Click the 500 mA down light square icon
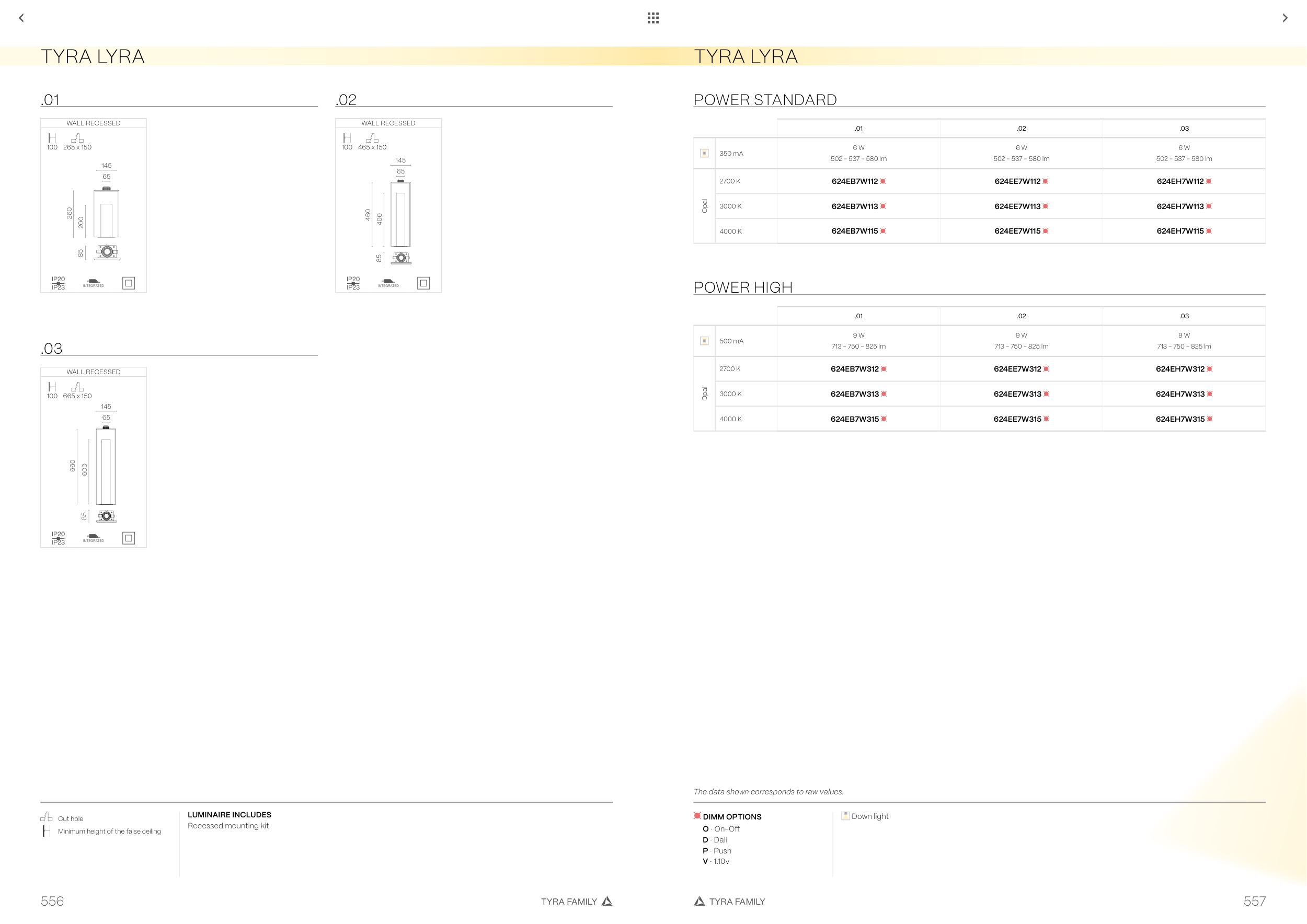 pos(704,341)
